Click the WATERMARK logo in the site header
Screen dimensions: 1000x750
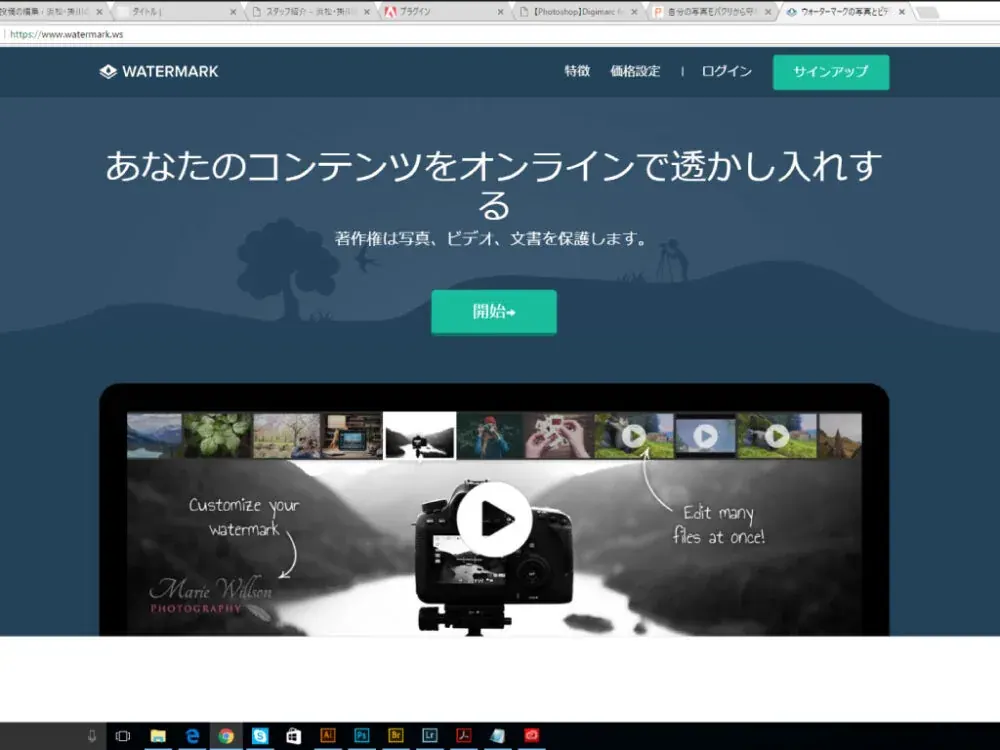pos(159,71)
